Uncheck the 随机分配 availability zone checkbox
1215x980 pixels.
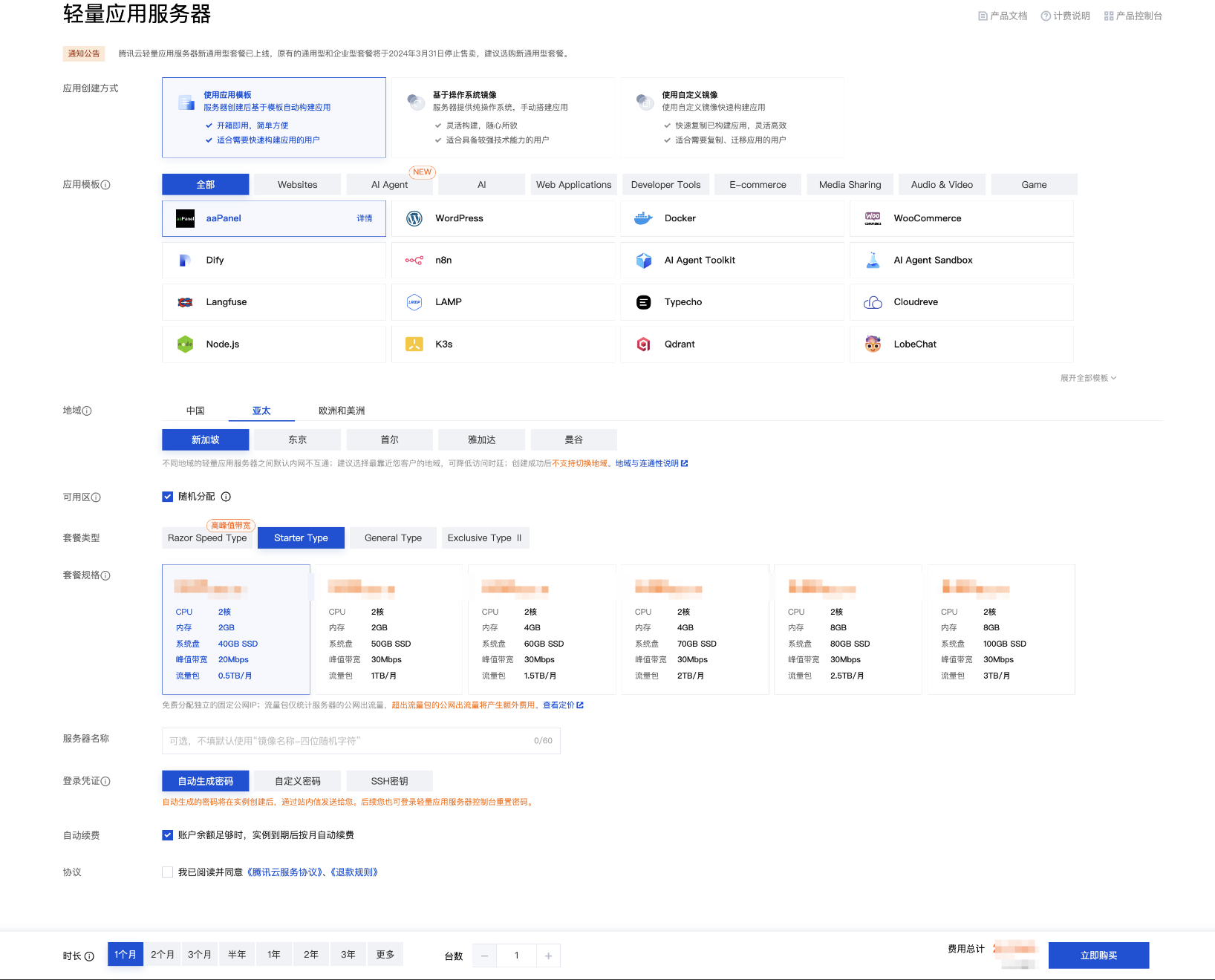pos(168,497)
